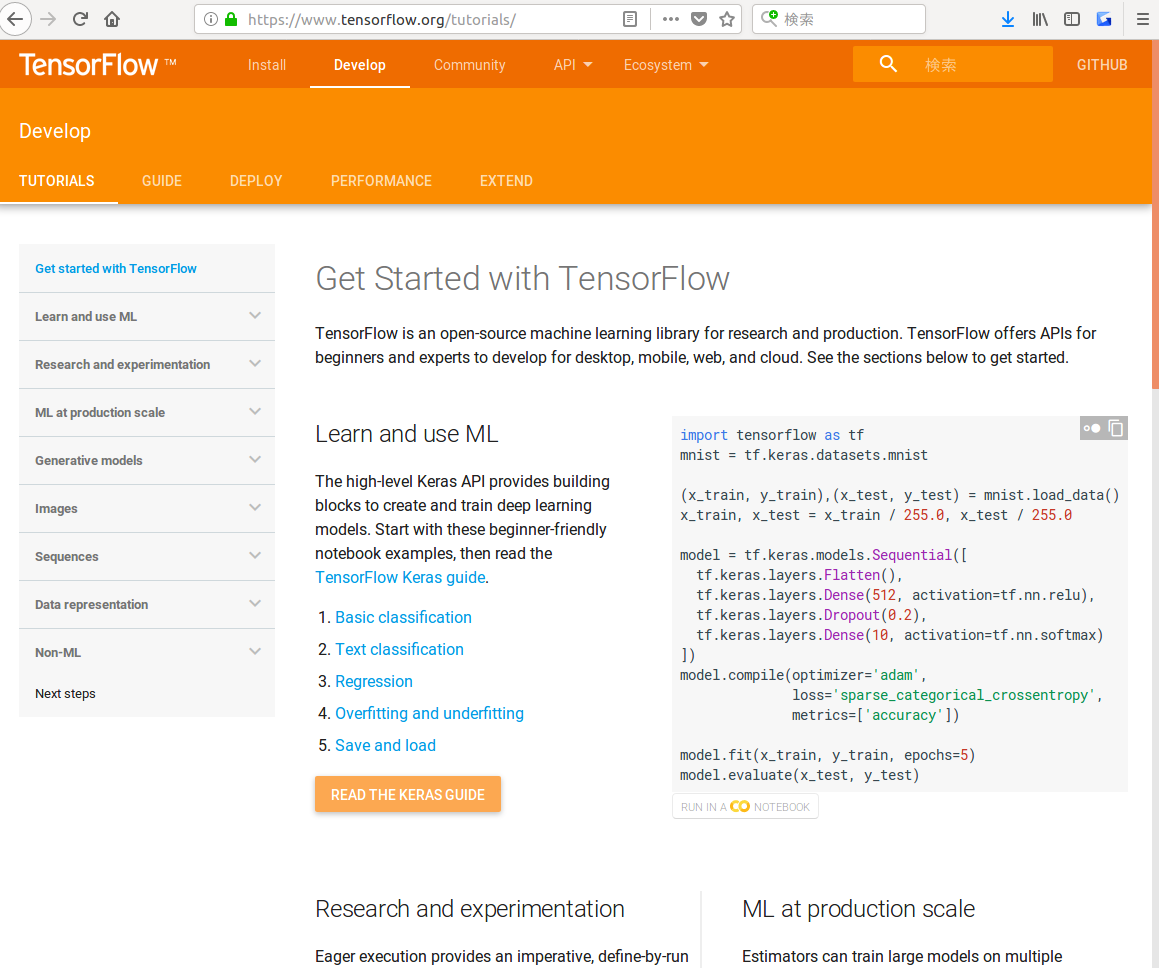Switch to the TUTORIALS tab
The height and width of the screenshot is (968, 1159).
click(57, 181)
